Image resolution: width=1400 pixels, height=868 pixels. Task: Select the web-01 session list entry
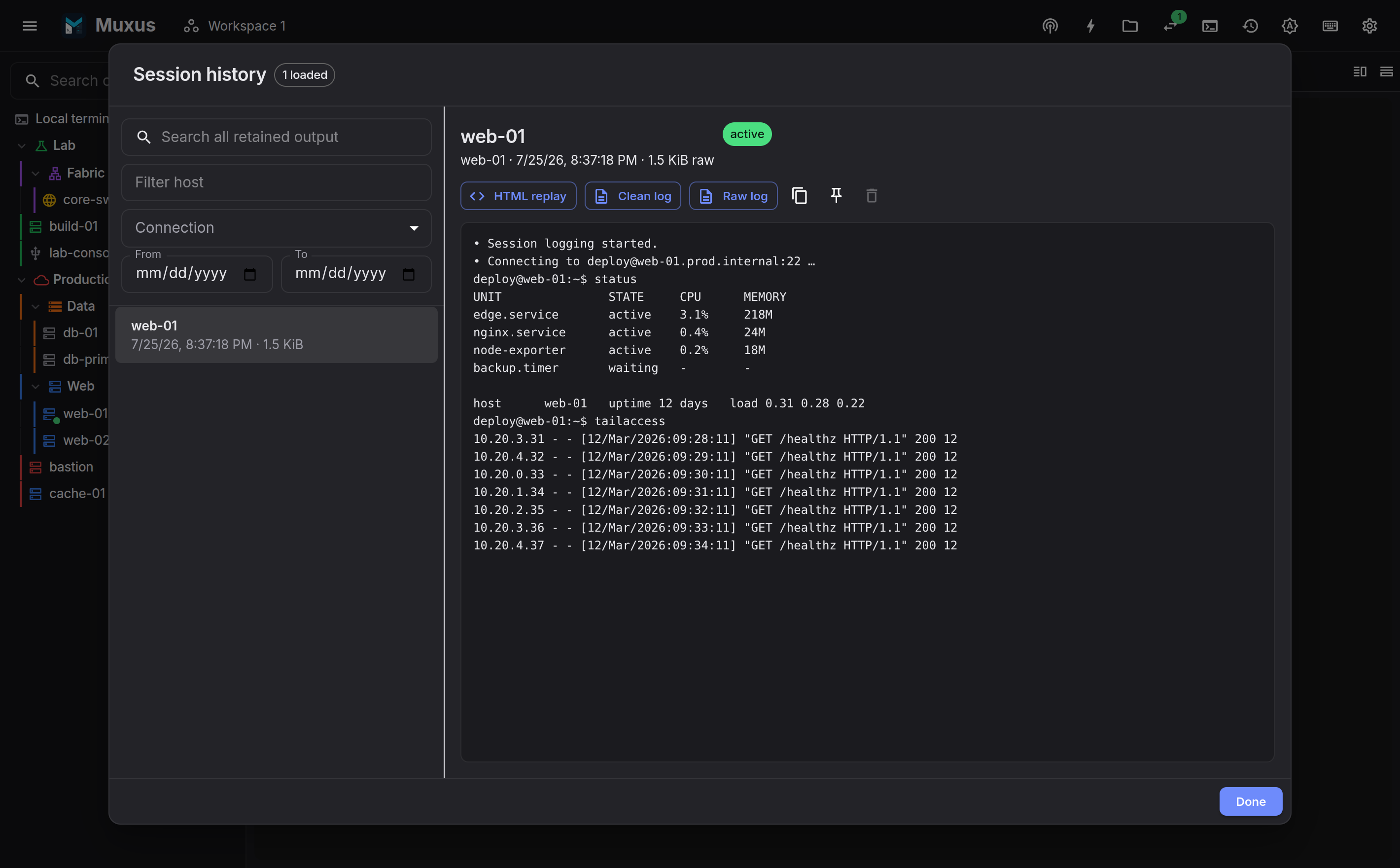(276, 335)
